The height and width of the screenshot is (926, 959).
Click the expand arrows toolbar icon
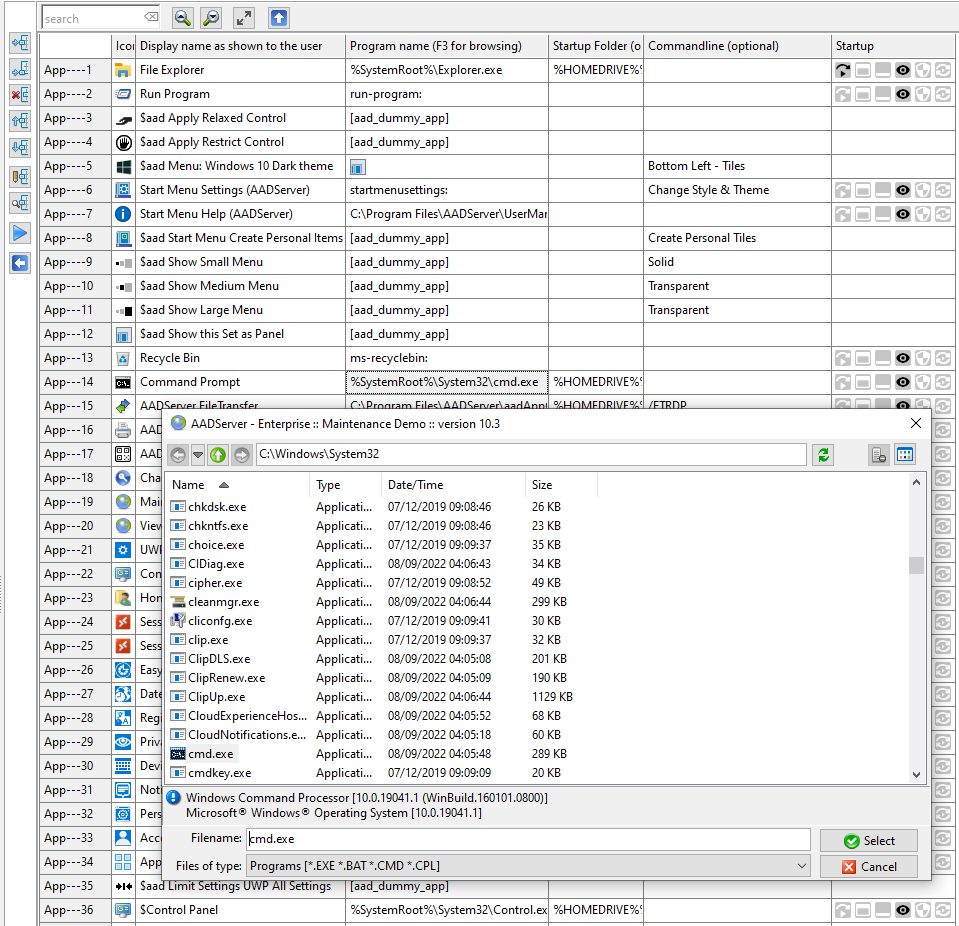point(244,18)
